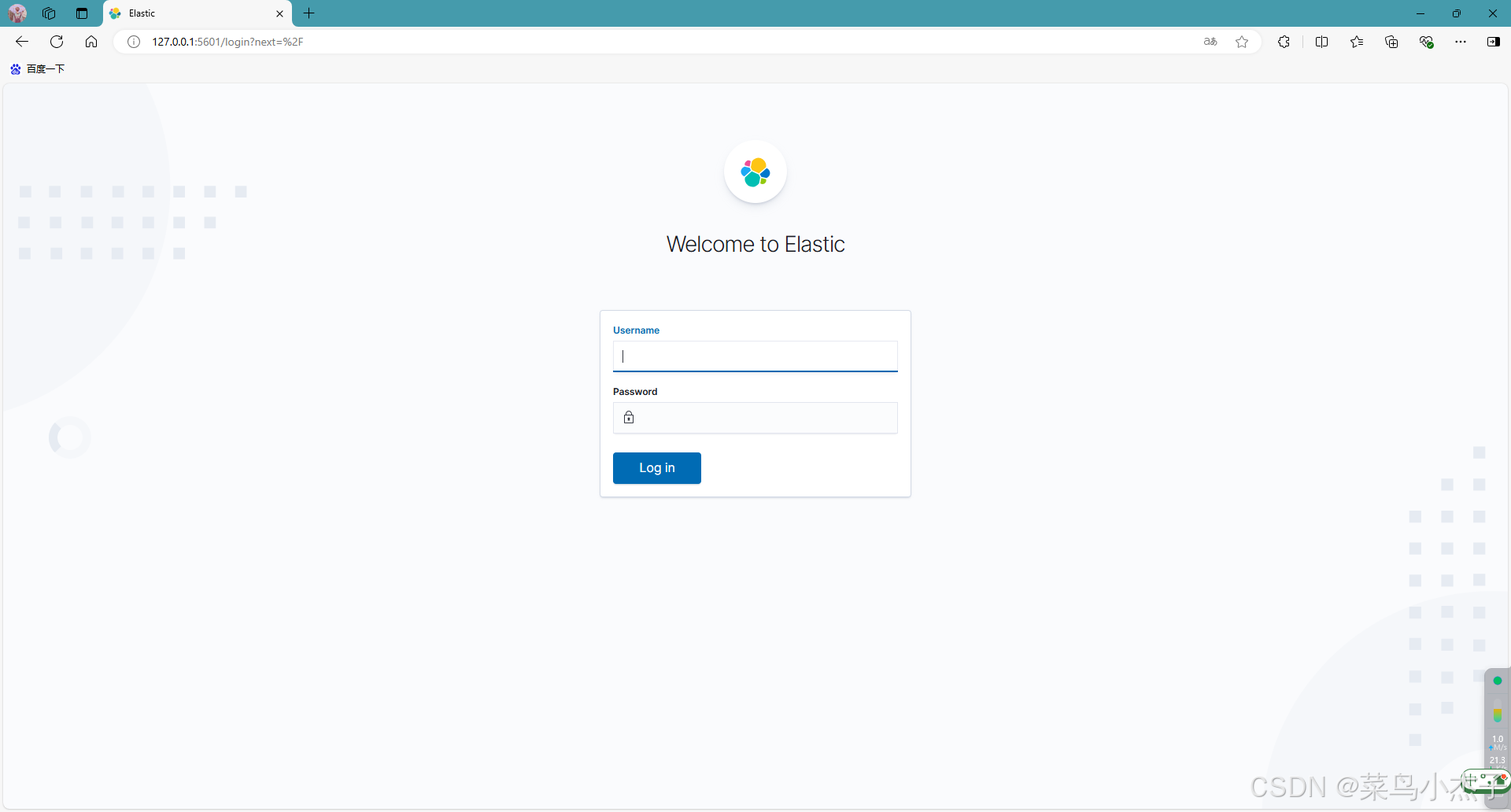Open the translate page icon

1210,42
